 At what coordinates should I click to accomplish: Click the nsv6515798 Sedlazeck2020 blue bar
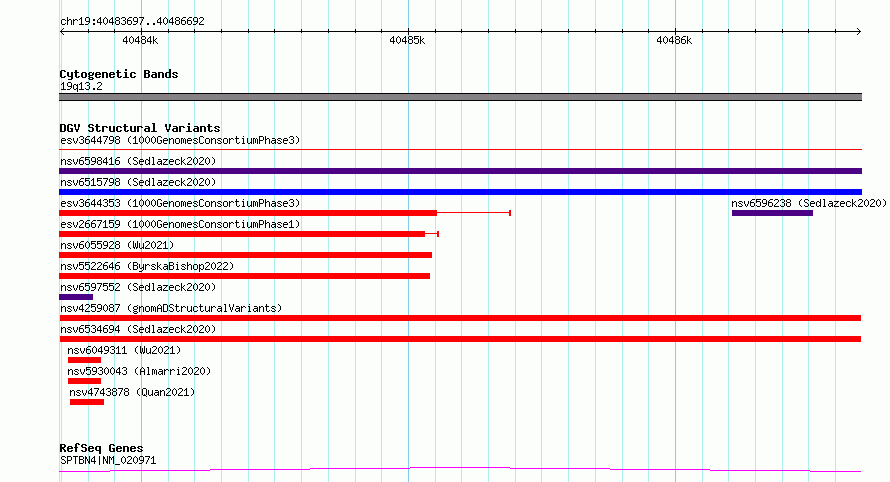(460, 192)
